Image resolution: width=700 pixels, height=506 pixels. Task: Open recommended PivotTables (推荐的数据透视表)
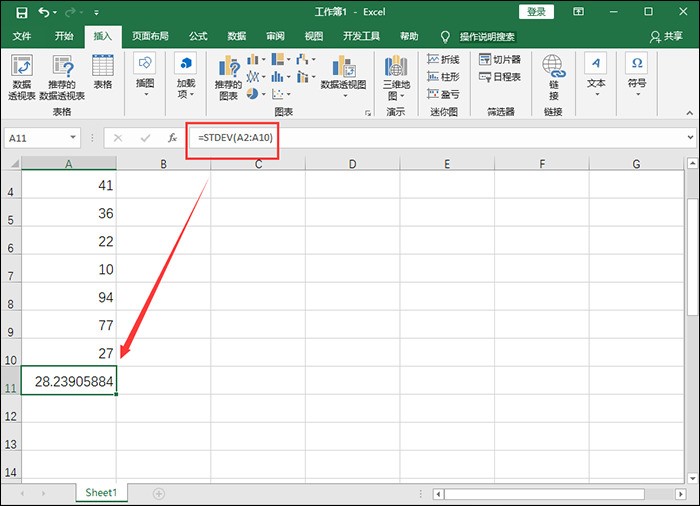point(62,77)
